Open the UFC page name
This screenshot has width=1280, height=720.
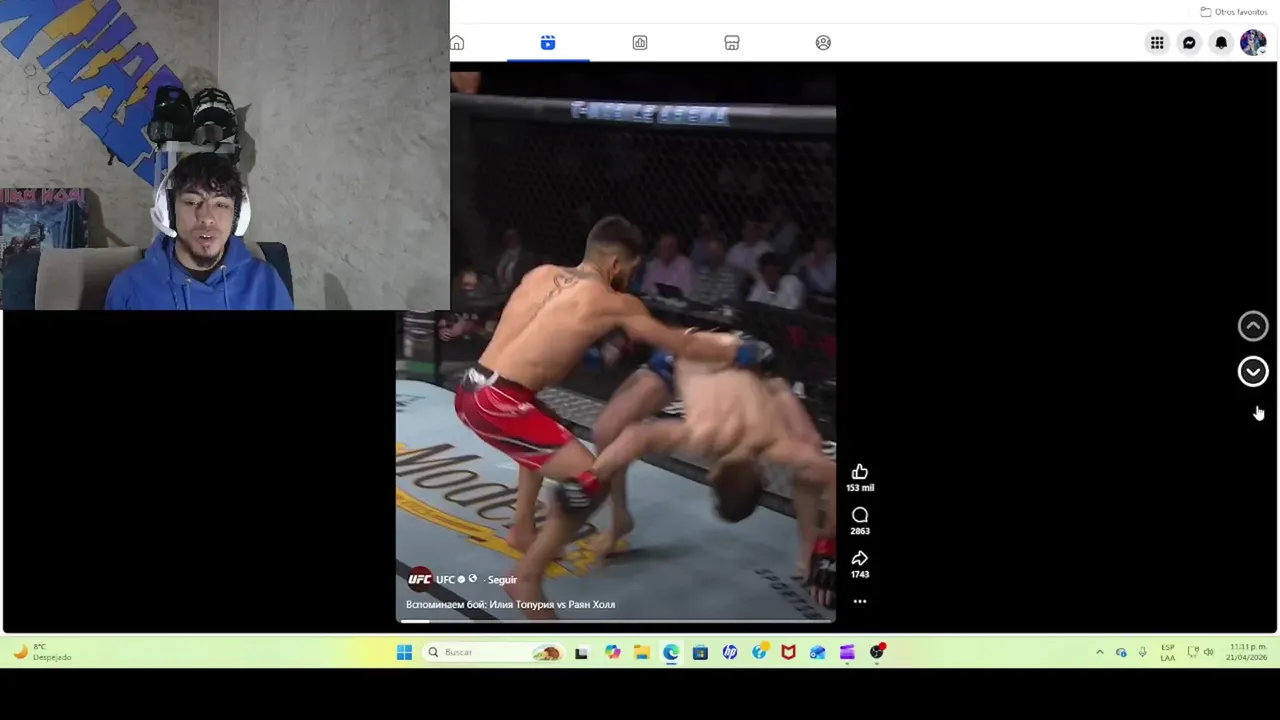pos(445,580)
